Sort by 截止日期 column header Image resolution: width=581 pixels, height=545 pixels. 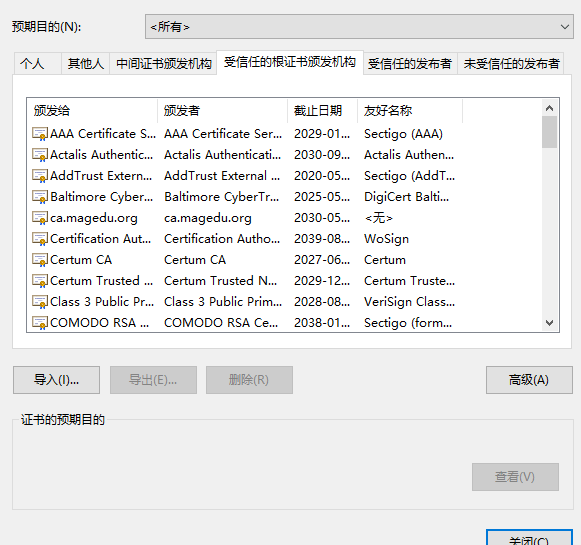tap(323, 111)
